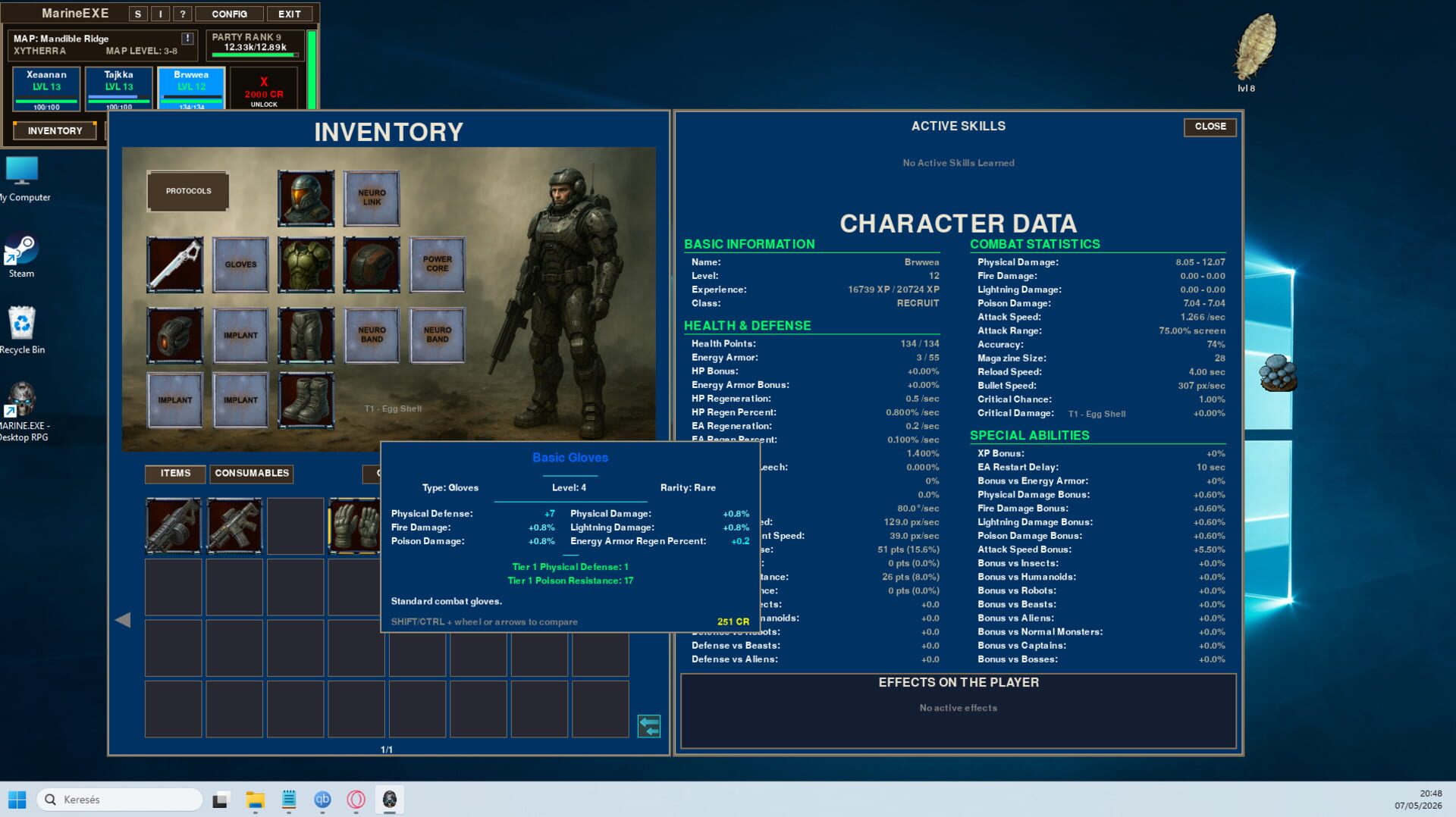Click the "RECRUIT" class value
The image size is (1456, 817).
pos(918,303)
